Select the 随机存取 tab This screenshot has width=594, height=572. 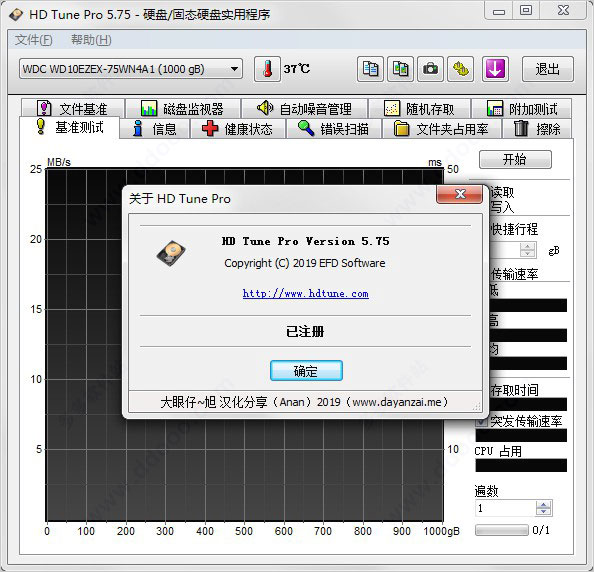point(419,109)
